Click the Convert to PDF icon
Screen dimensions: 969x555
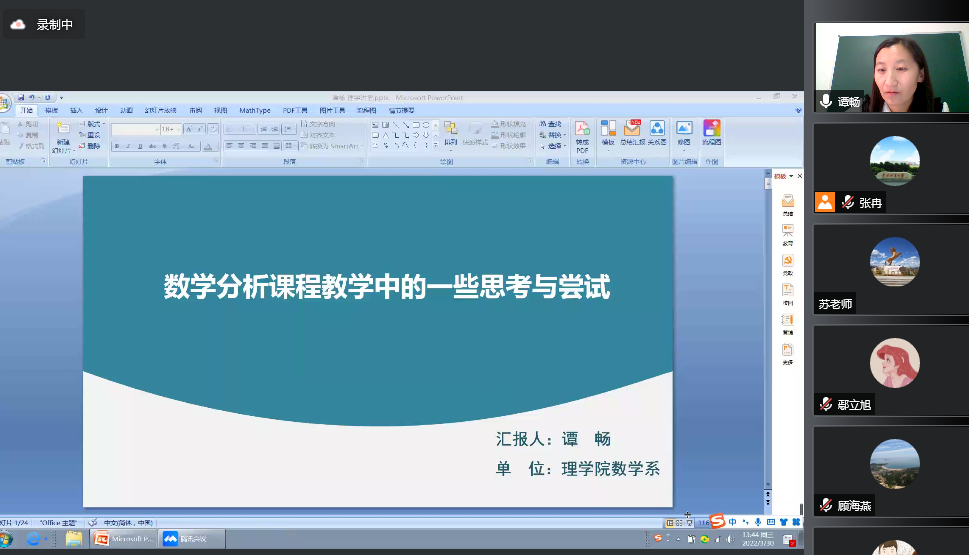pyautogui.click(x=582, y=134)
